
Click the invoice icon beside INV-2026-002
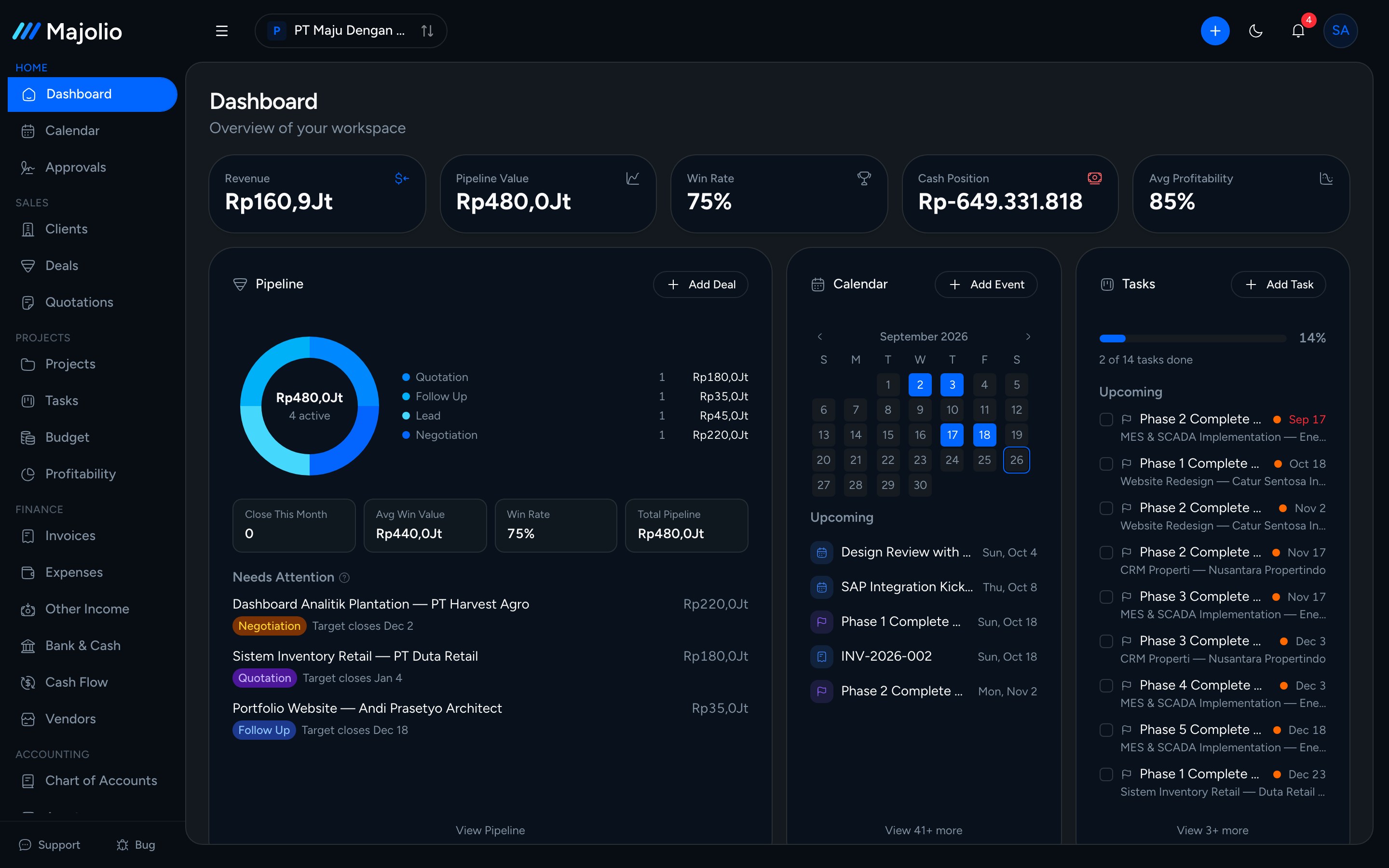click(821, 656)
